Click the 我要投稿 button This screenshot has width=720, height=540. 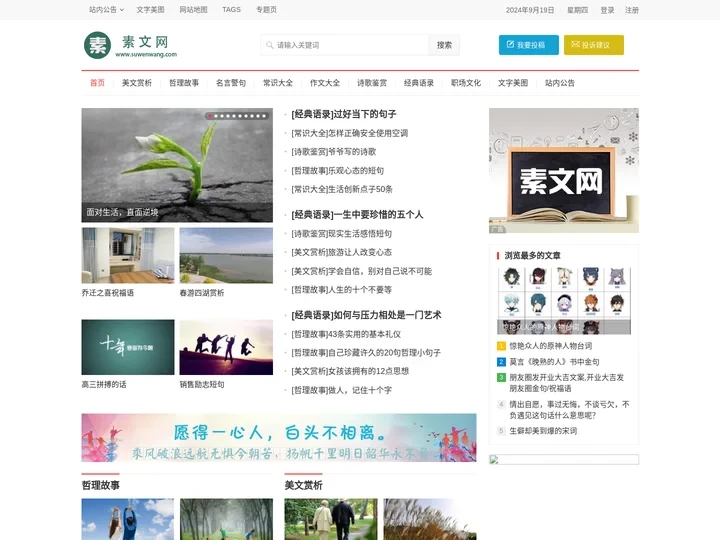click(529, 45)
